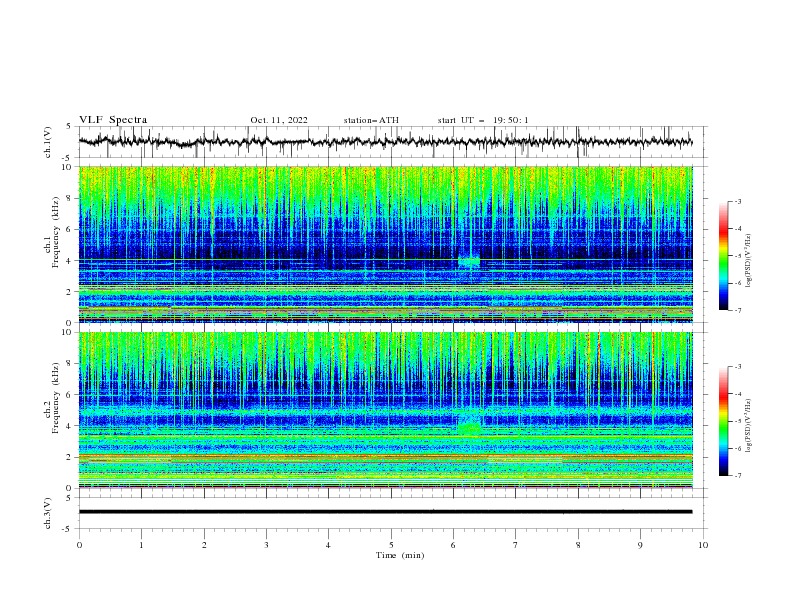792x612 pixels.
Task: Click the bright 4 kHz burst in ch.1 spectrogram
Action: click(469, 262)
